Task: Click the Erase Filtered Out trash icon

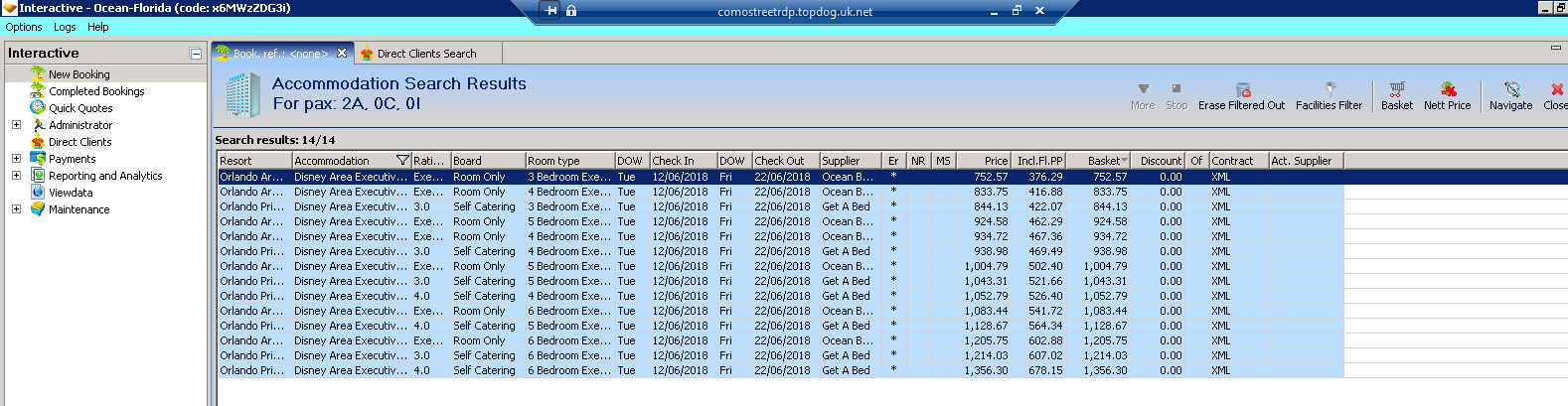Action: coord(1242,89)
